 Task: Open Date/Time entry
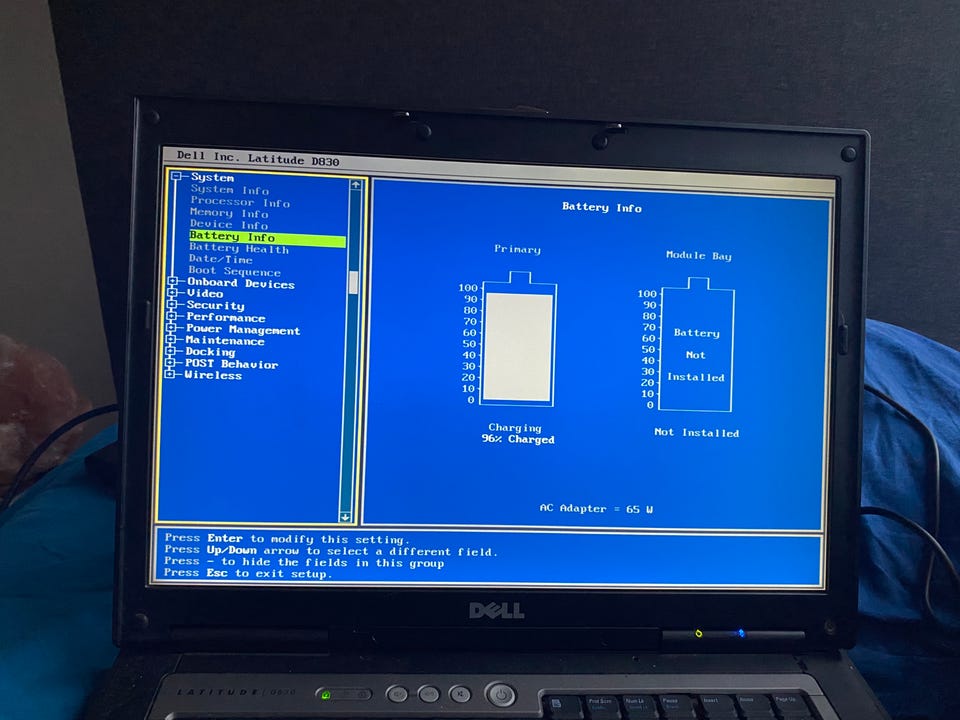[x=220, y=259]
